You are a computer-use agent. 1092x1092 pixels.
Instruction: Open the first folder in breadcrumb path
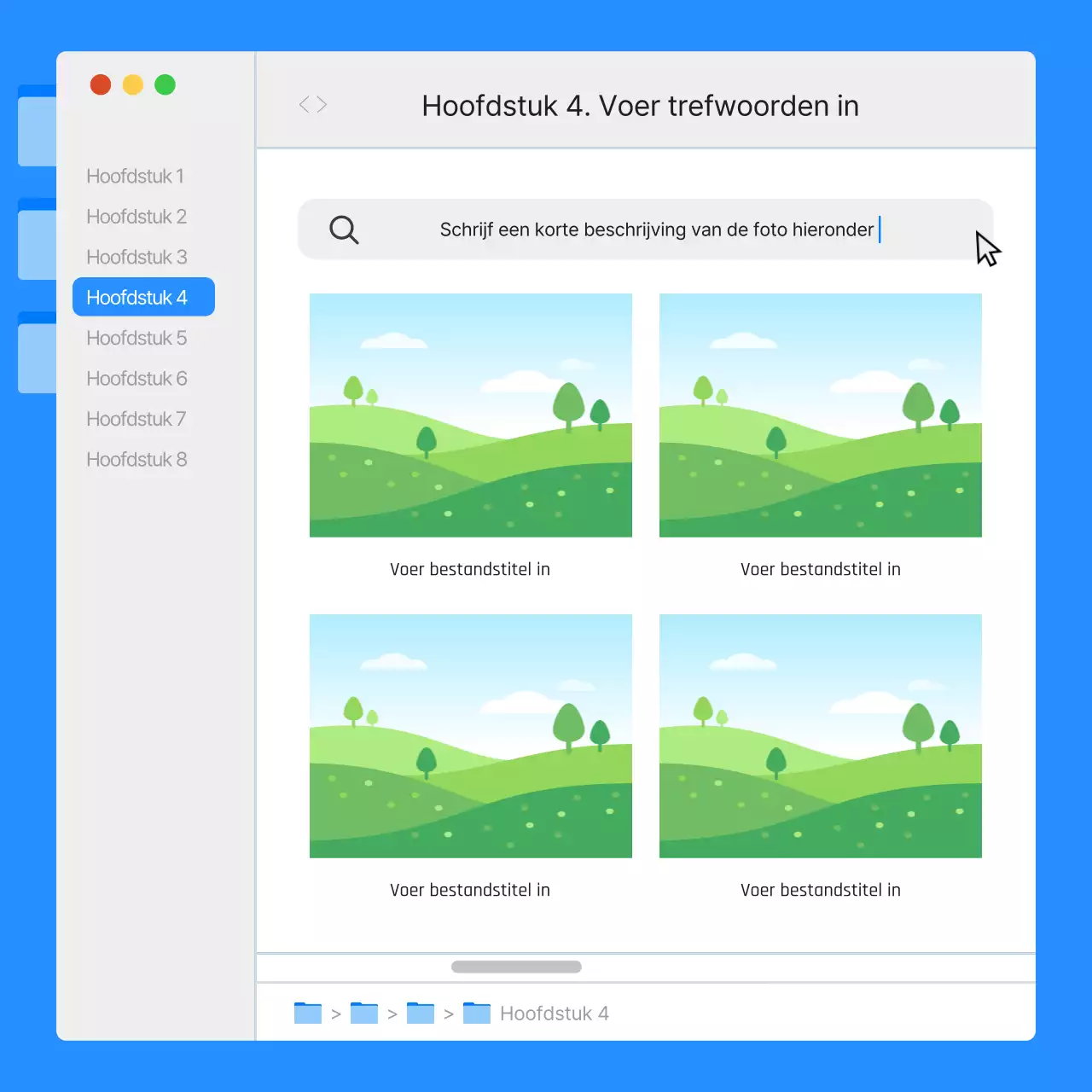click(x=307, y=1013)
